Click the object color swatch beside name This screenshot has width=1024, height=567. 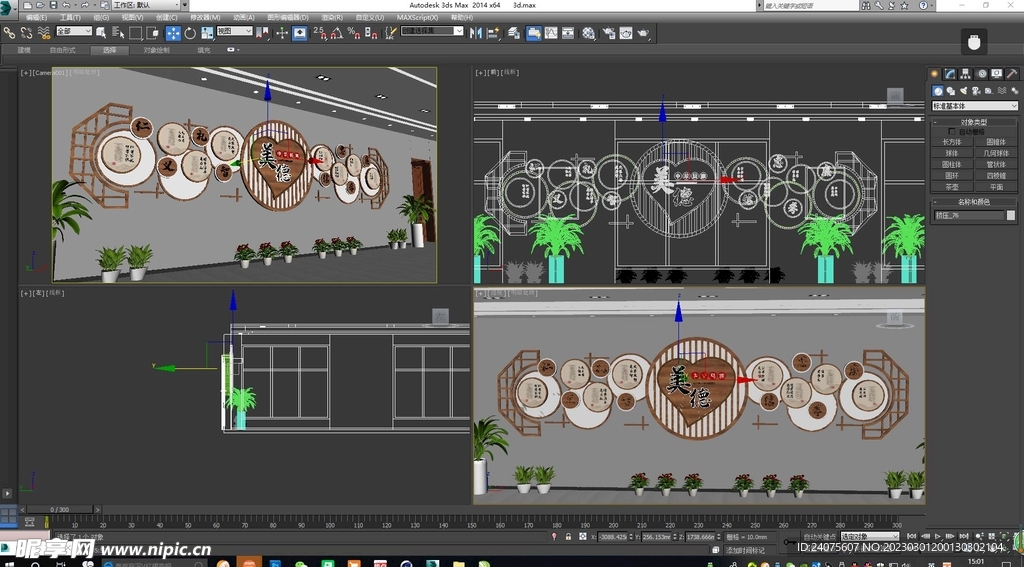(x=1011, y=215)
